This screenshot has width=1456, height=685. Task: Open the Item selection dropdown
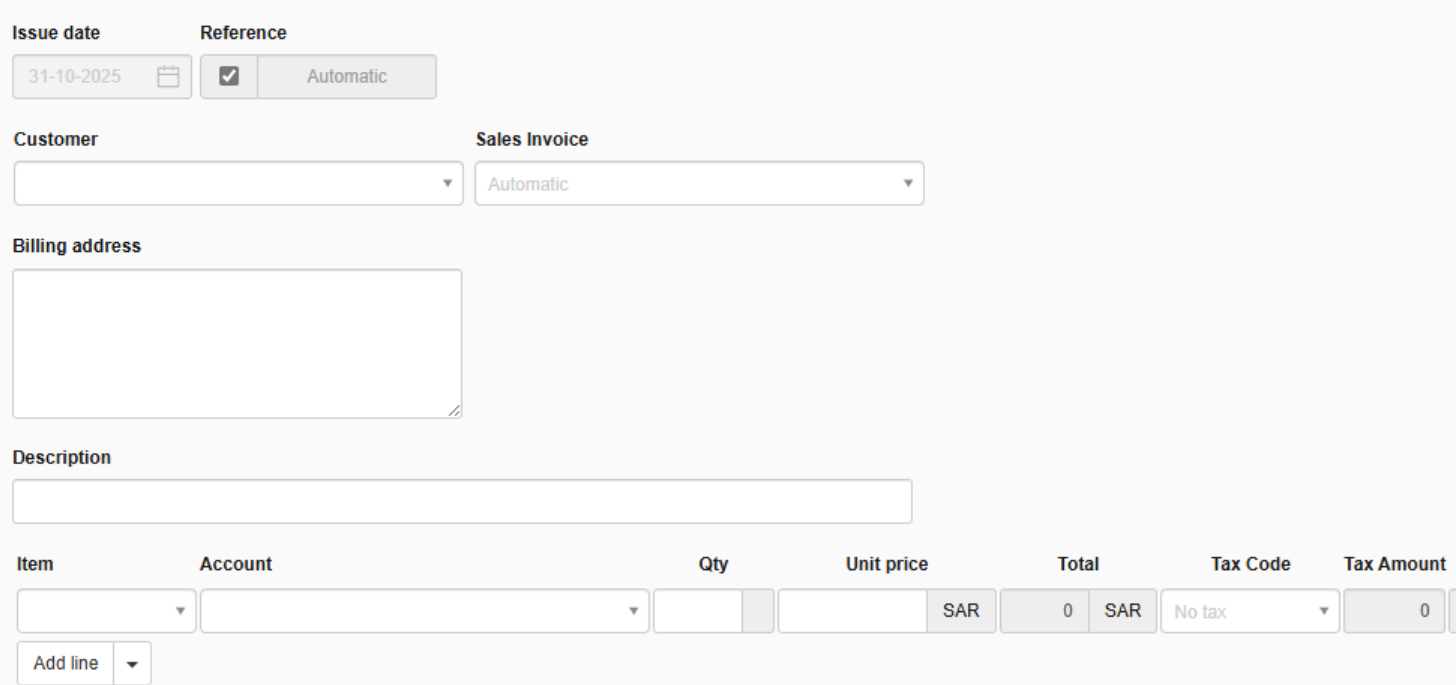tap(106, 611)
